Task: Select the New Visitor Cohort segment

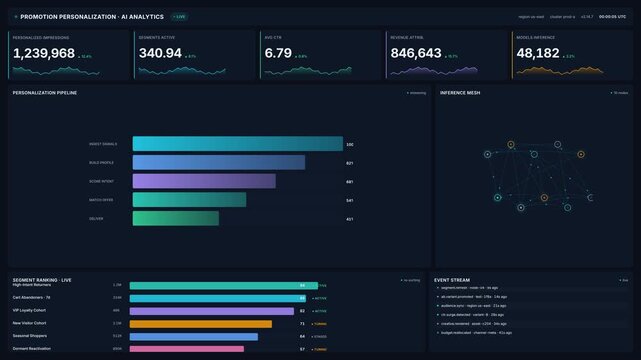Action: [170, 324]
